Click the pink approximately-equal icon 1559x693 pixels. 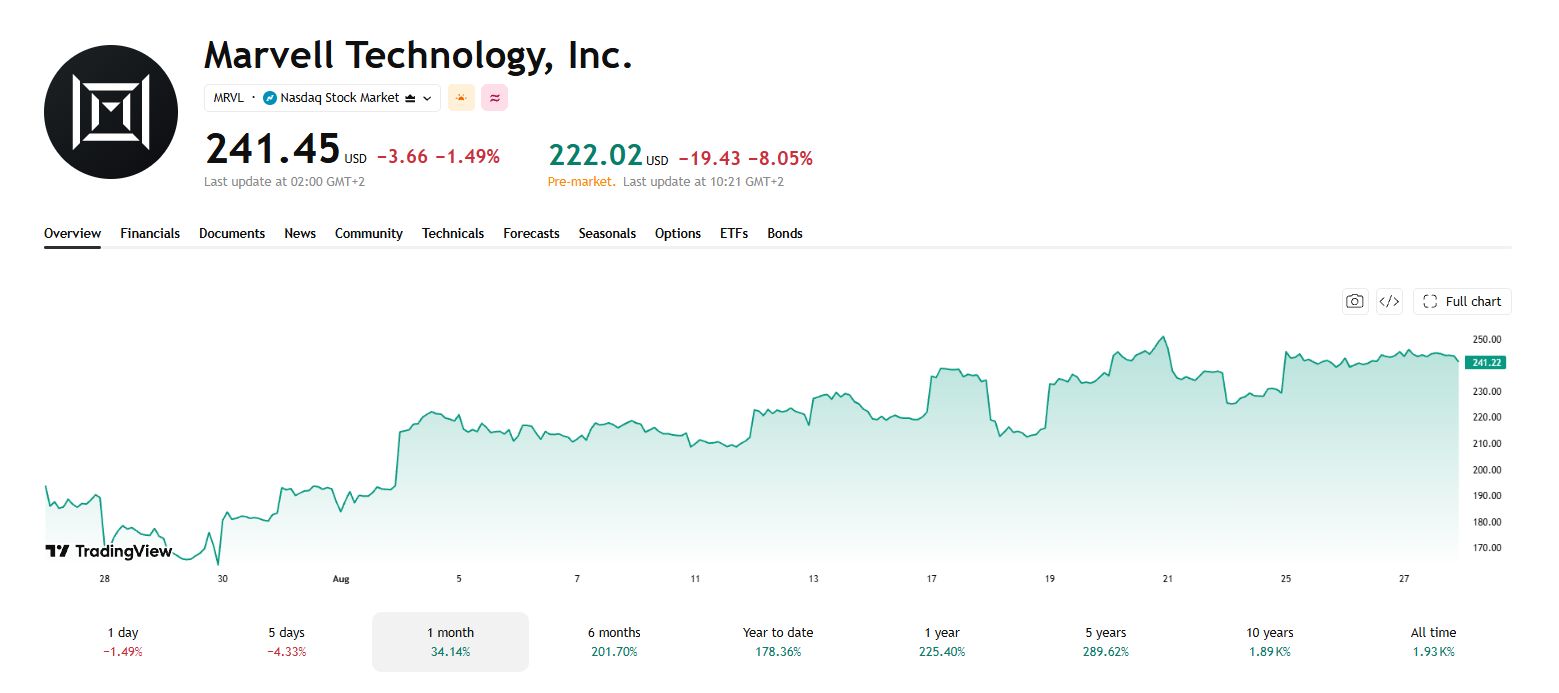[494, 98]
